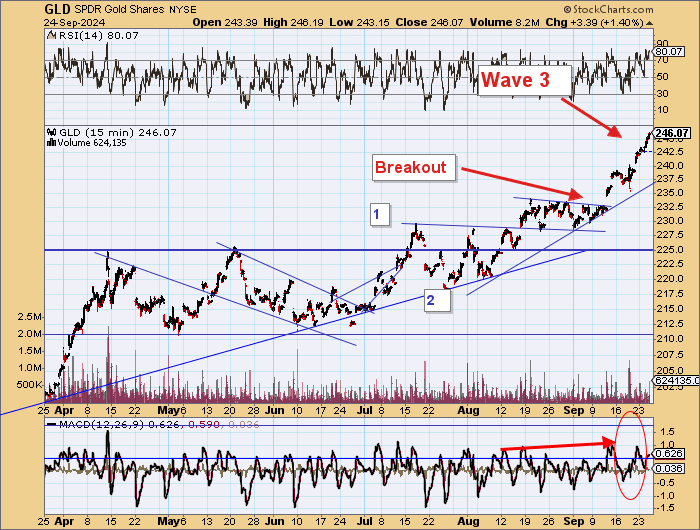Image resolution: width=700 pixels, height=530 pixels.
Task: Click the 237.5 price axis label
Action: pos(671,179)
